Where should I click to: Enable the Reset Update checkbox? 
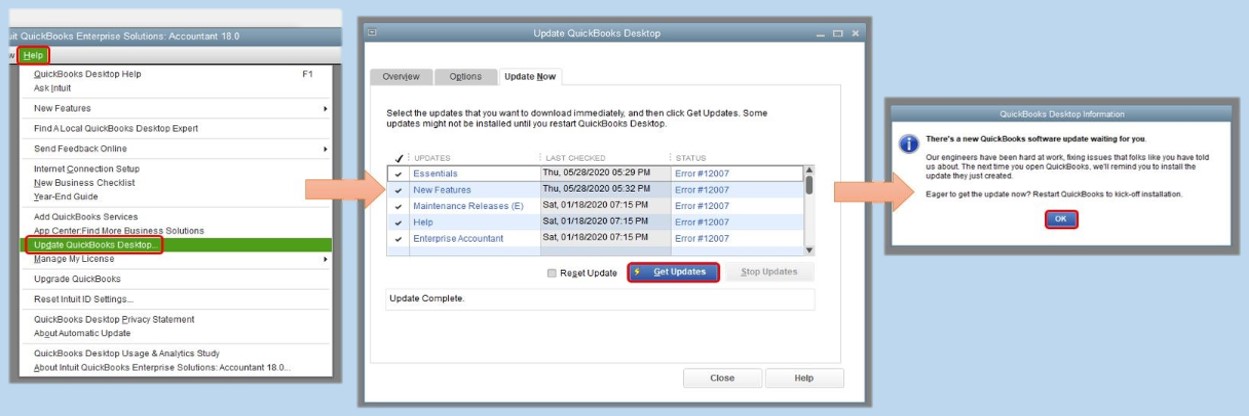click(552, 273)
